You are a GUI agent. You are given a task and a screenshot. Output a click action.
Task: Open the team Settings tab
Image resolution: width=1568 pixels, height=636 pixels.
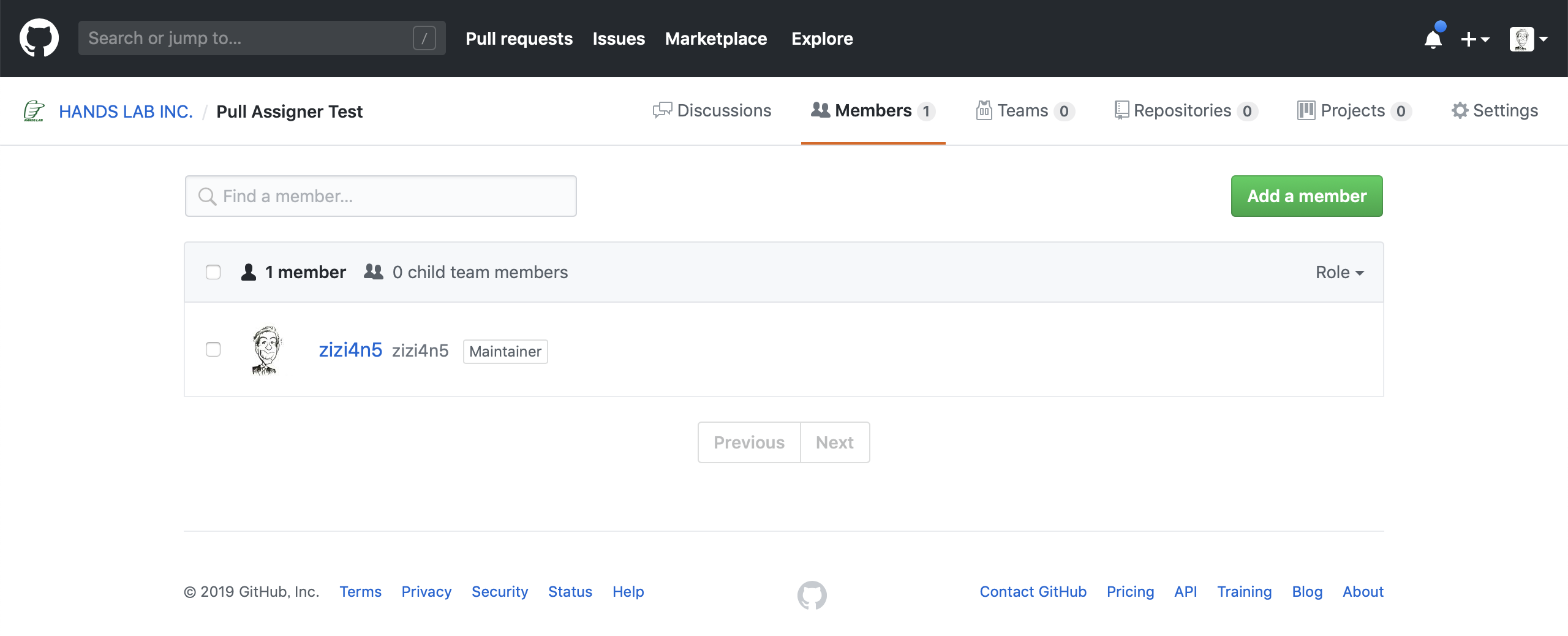[1495, 110]
